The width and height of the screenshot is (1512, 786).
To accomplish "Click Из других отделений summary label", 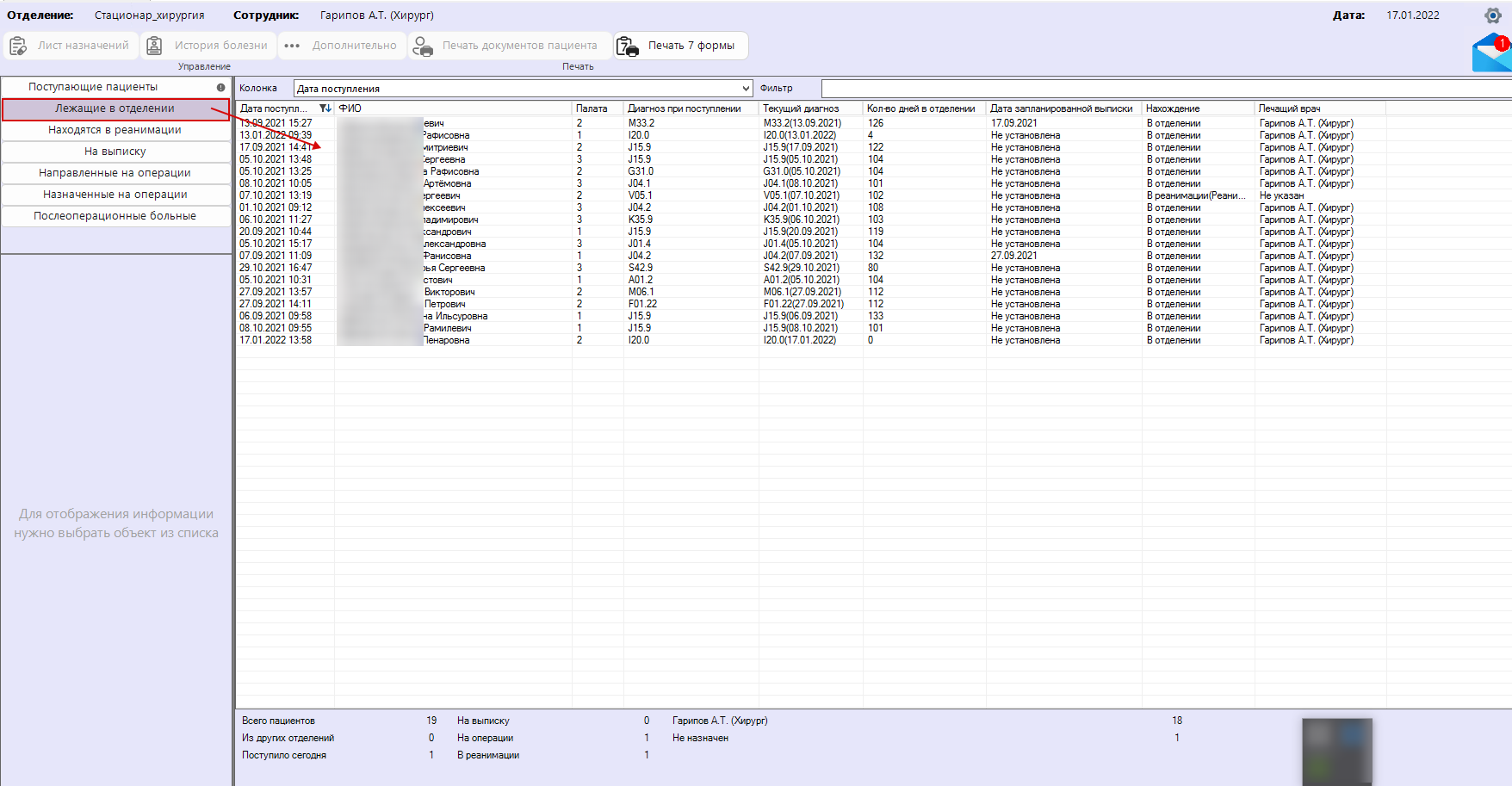I will pyautogui.click(x=288, y=738).
